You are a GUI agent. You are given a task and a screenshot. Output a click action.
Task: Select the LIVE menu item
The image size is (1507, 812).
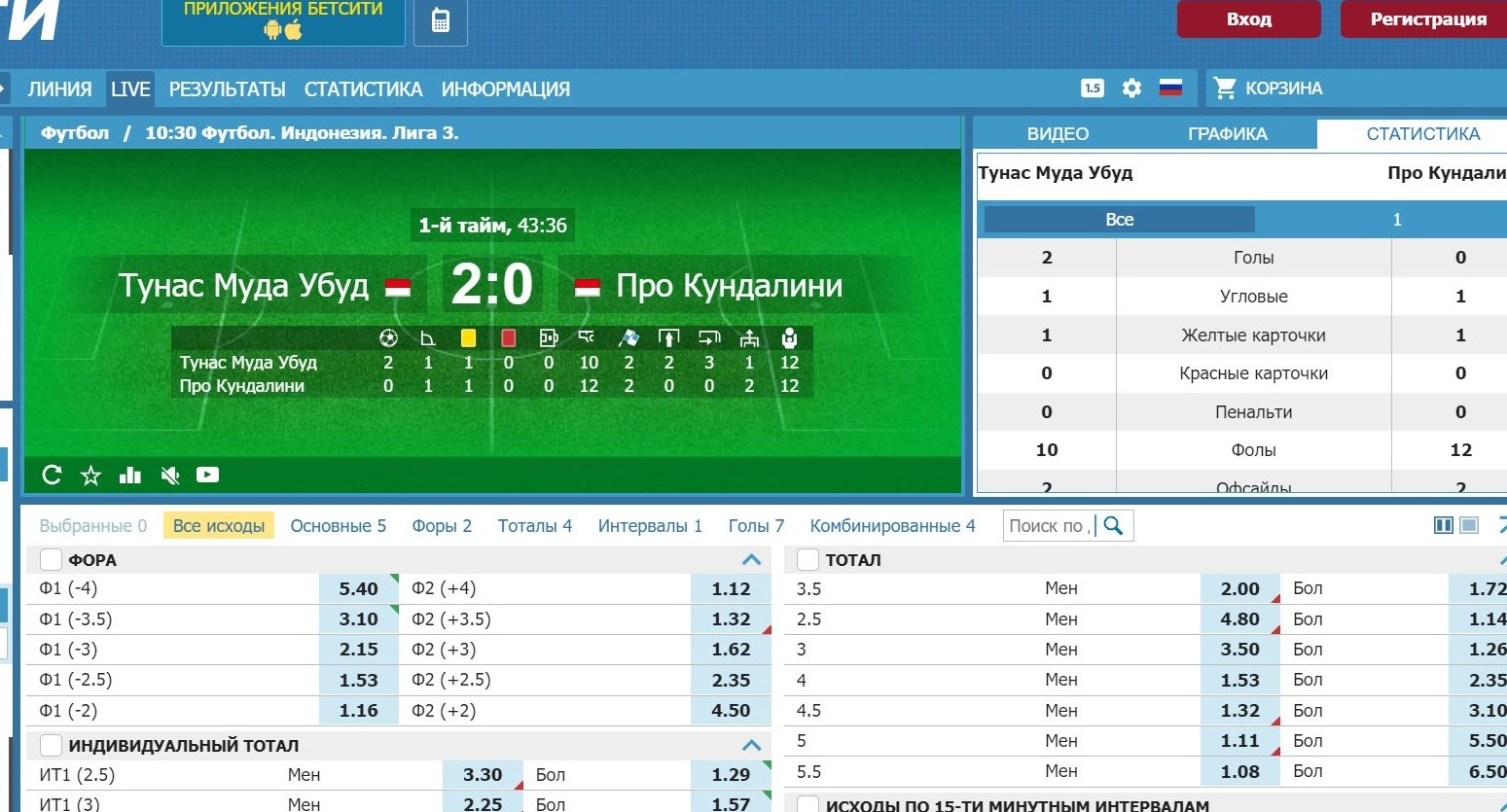pos(130,88)
